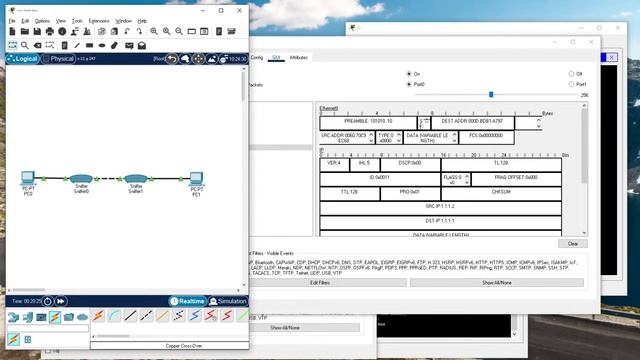Zoom in on the workspace
Viewport: 640px width, 360px height.
(x=154, y=31)
